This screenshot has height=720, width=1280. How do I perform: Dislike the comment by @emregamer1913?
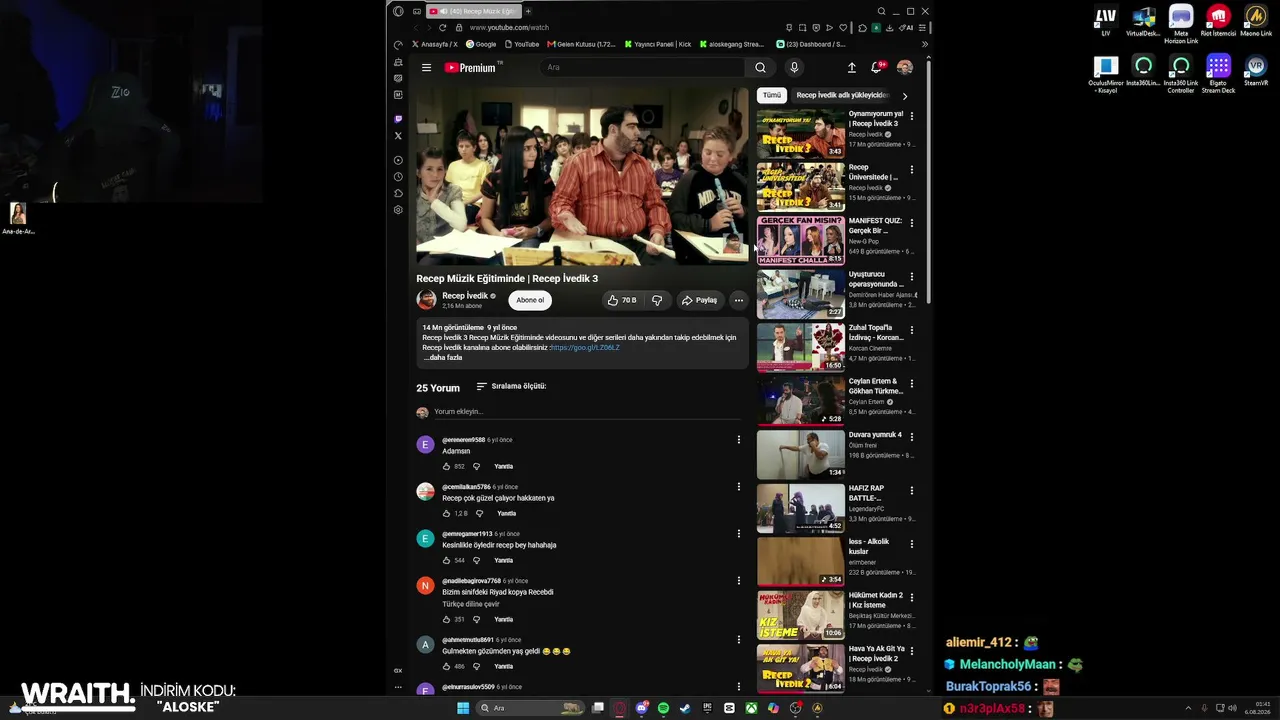click(x=476, y=560)
